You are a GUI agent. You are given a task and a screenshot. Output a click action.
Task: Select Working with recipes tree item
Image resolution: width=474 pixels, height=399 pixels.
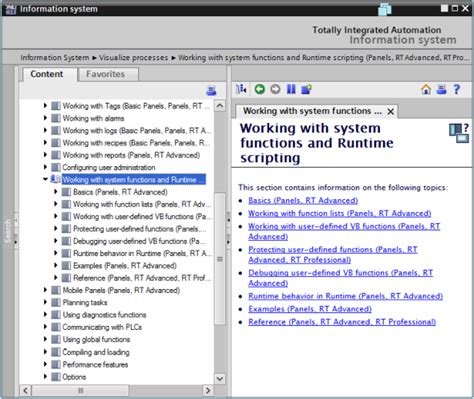pos(137,143)
